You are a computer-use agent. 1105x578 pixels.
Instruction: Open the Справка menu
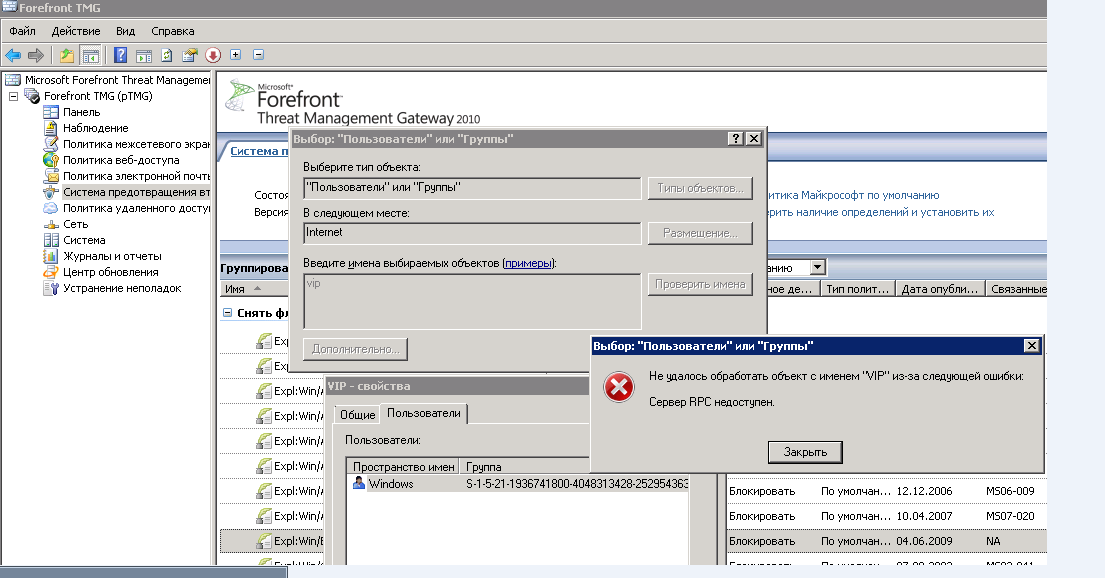(x=173, y=31)
